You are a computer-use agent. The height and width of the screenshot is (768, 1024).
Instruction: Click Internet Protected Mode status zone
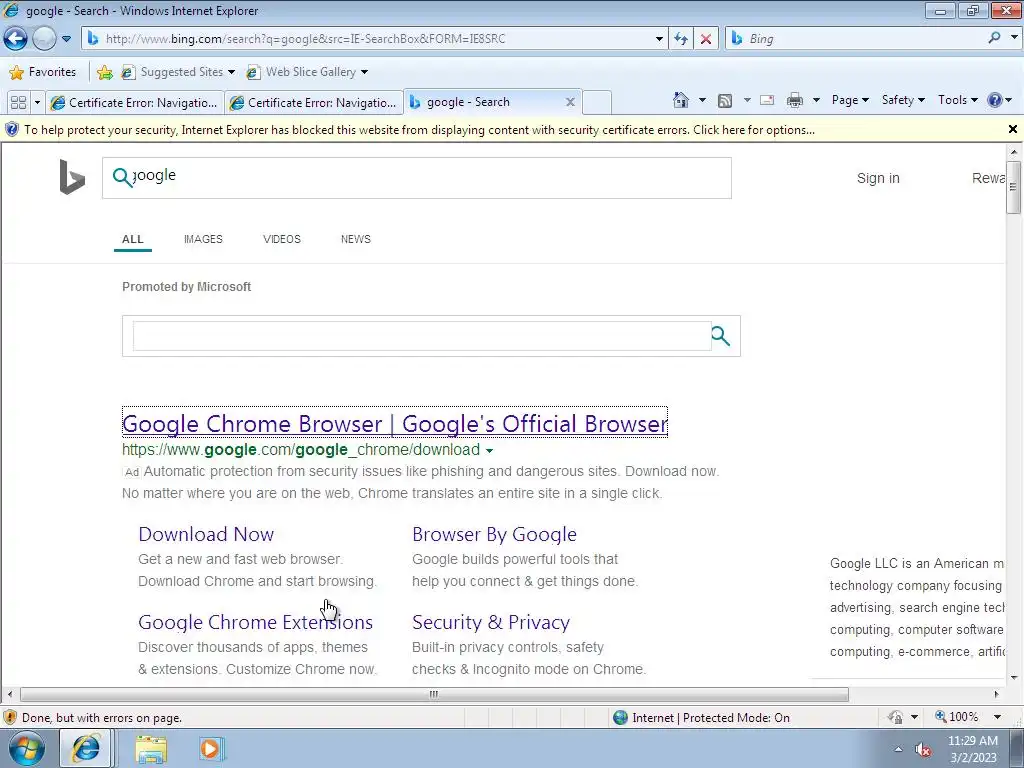[702, 718]
